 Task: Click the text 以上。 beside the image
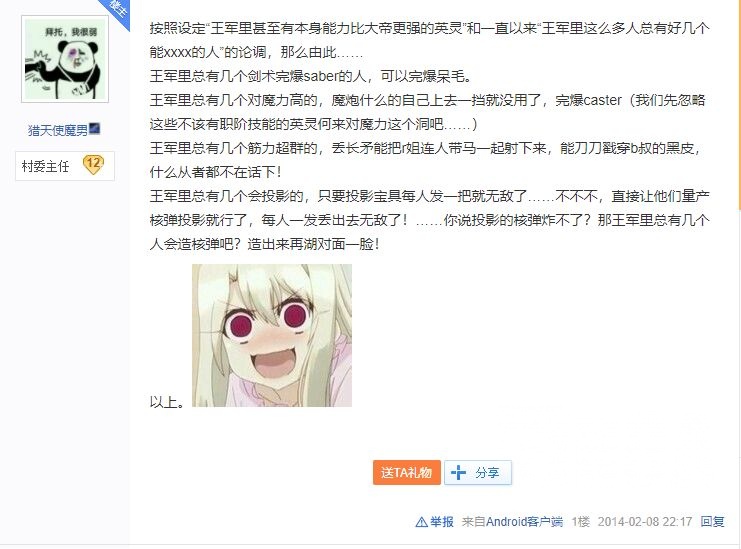click(x=167, y=402)
